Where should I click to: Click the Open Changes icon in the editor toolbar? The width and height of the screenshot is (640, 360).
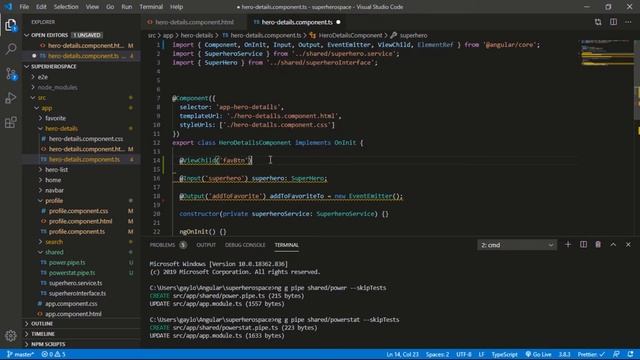point(598,22)
